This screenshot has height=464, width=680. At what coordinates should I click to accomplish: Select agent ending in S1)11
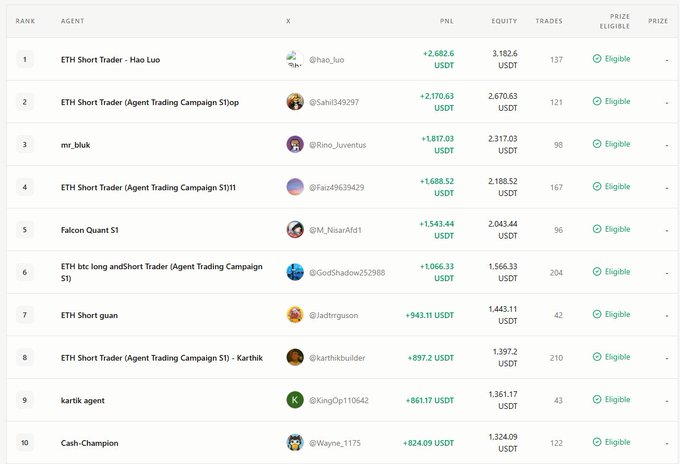pos(148,187)
